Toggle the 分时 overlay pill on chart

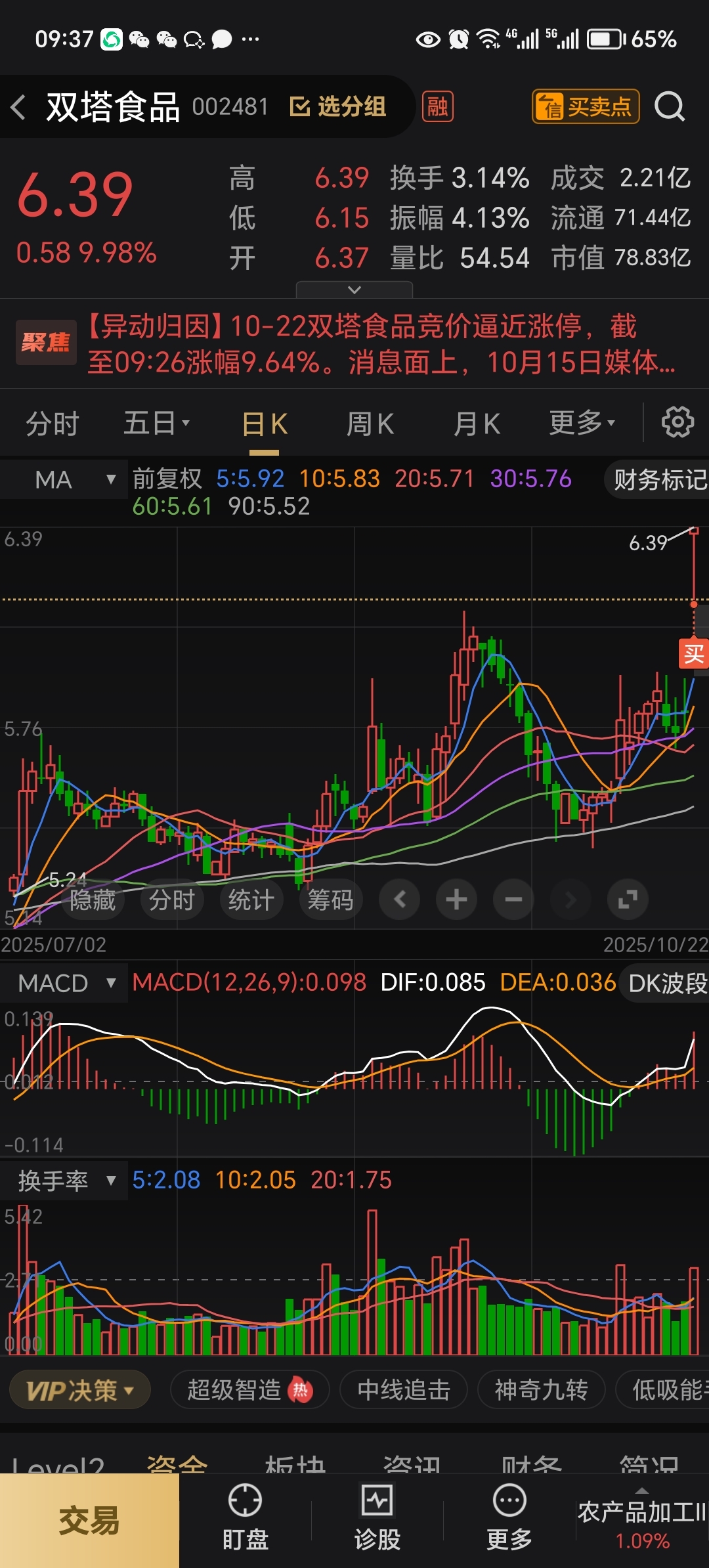click(172, 900)
